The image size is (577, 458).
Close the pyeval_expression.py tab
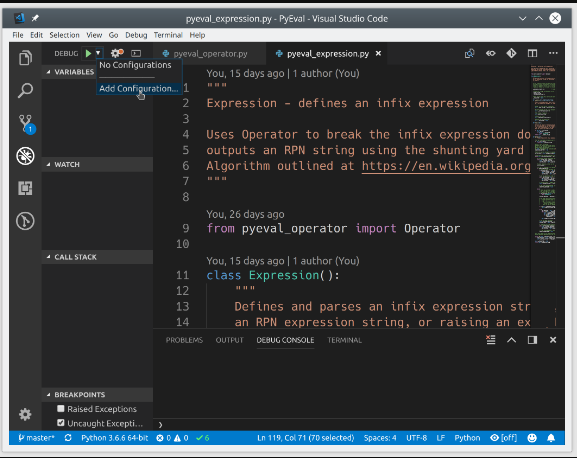[x=378, y=54]
